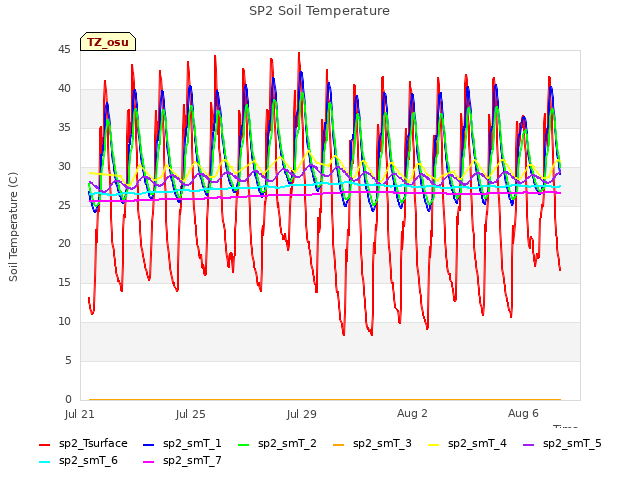Click the 20 y-axis tick label
The image size is (640, 480).
pyautogui.click(x=64, y=244)
